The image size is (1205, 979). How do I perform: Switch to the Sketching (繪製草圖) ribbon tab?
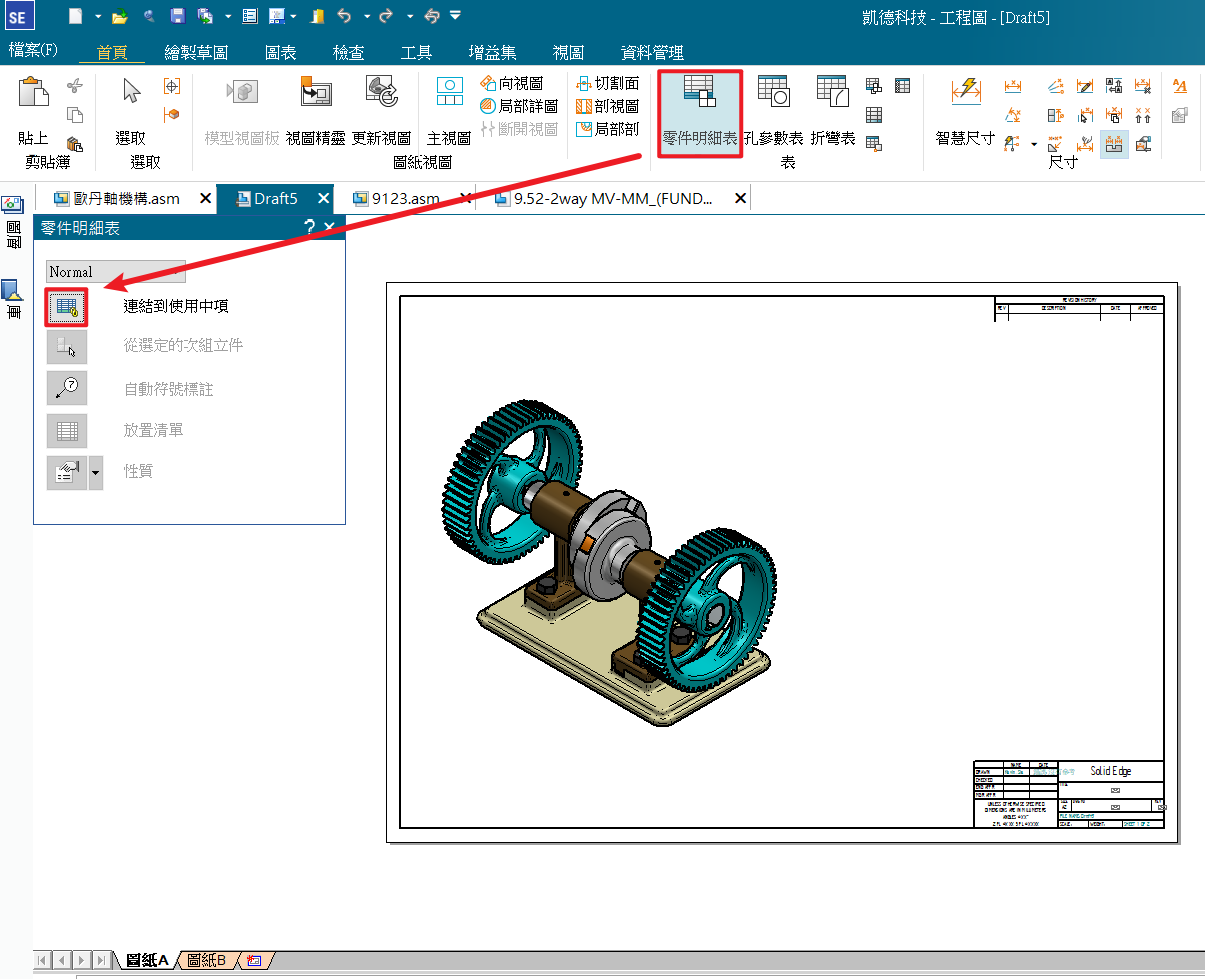pos(197,53)
